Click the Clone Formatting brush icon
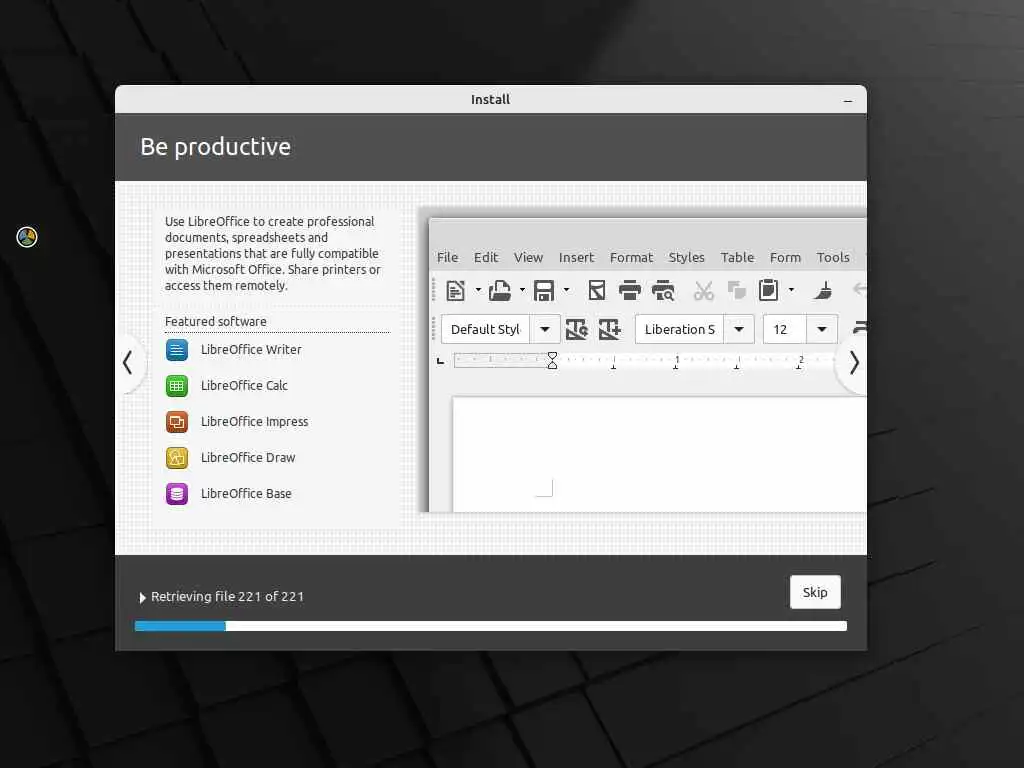The image size is (1024, 768). pyautogui.click(x=823, y=290)
